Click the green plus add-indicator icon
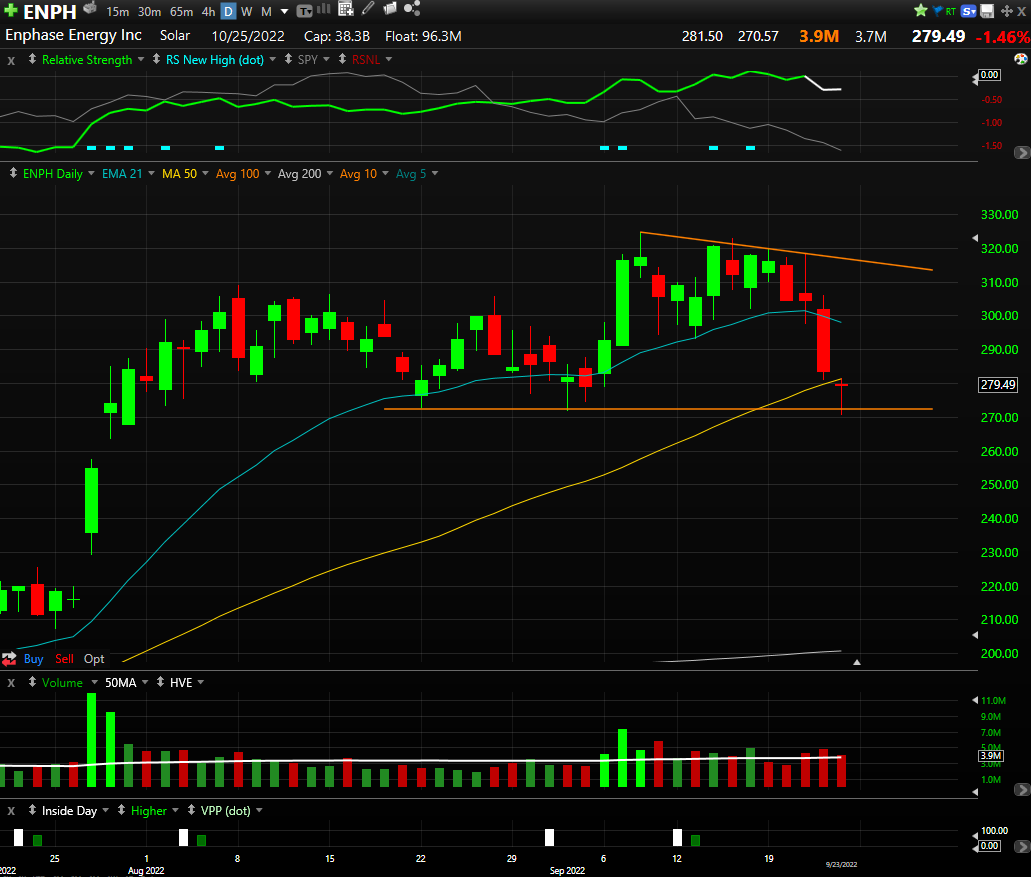This screenshot has width=1031, height=877. click(11, 11)
